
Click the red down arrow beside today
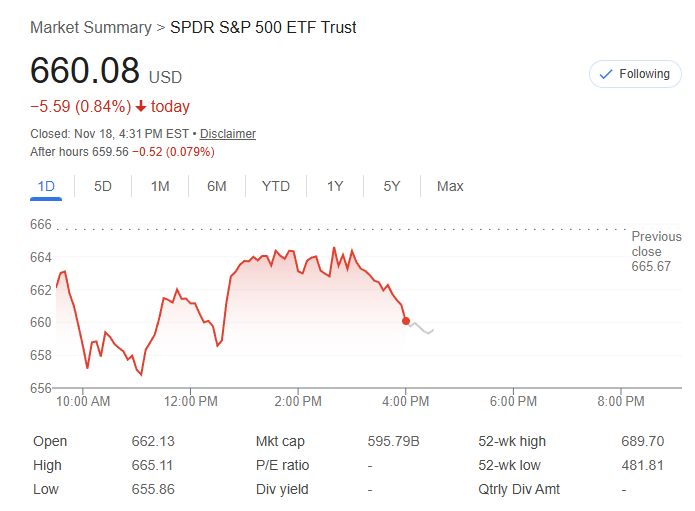141,107
